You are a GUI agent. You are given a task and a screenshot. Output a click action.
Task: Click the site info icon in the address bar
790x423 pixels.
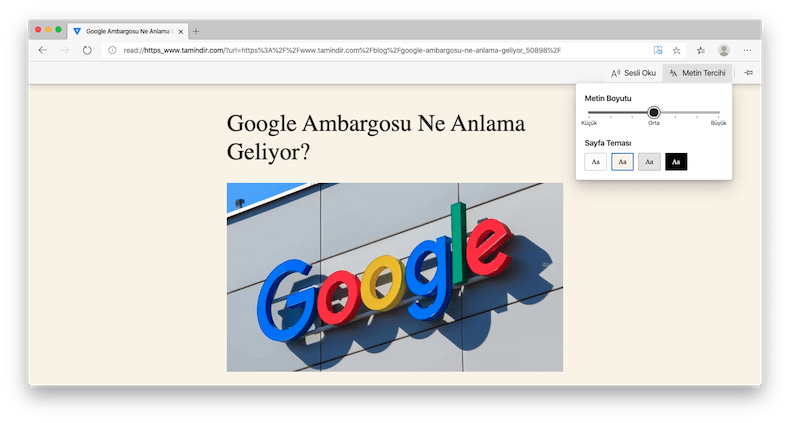pyautogui.click(x=113, y=50)
